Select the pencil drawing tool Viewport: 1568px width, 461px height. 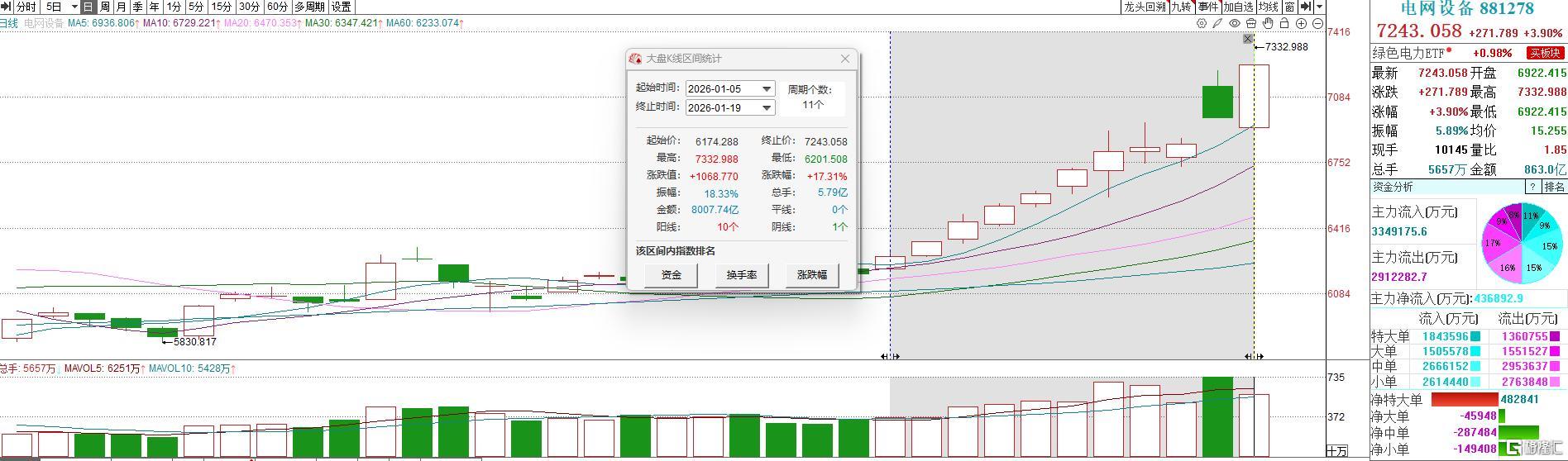click(x=1217, y=24)
